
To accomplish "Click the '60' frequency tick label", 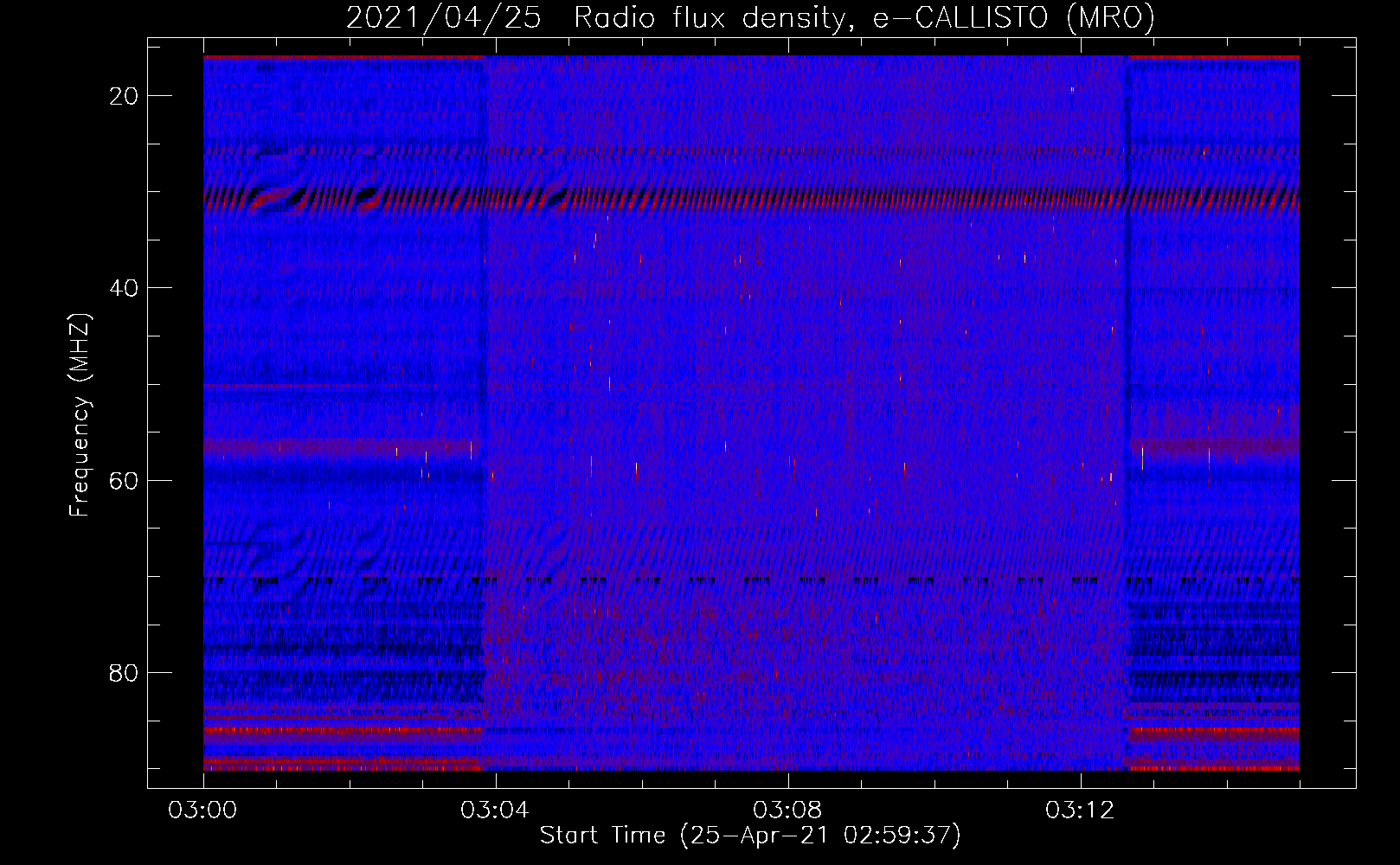I will pos(125,480).
